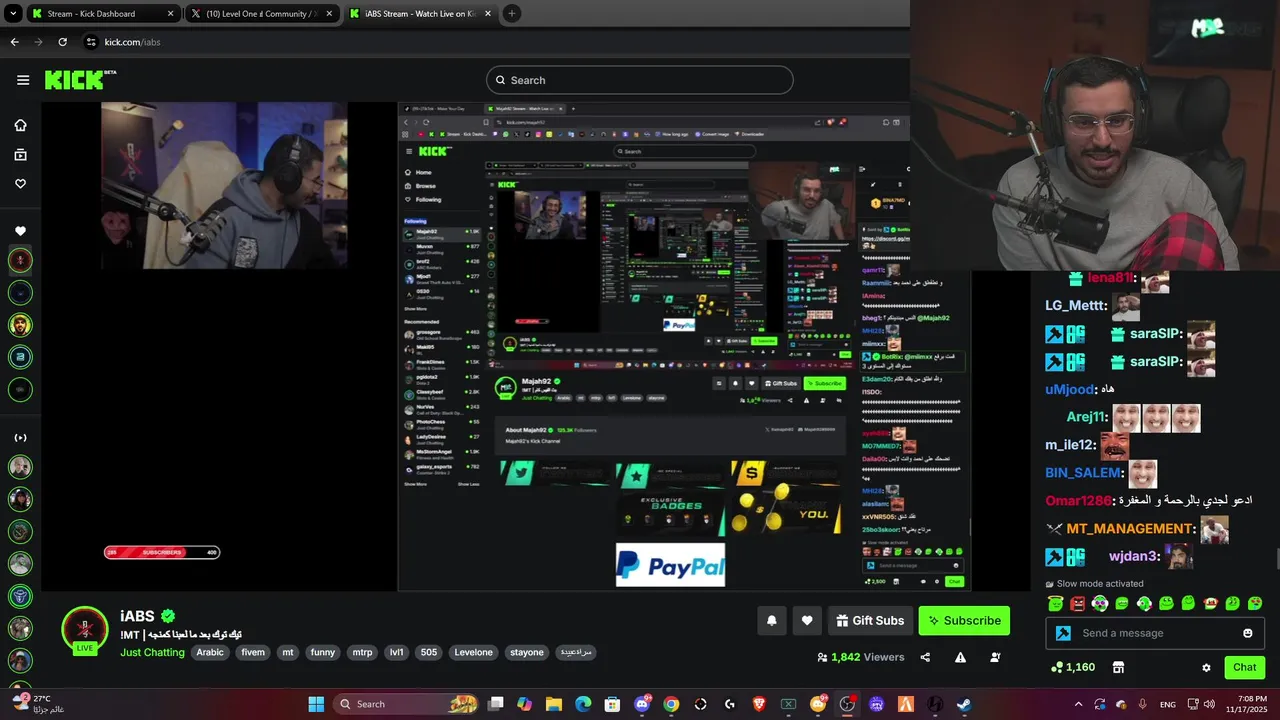This screenshot has width=1280, height=720.
Task: Click the green Subscribe button
Action: pos(964,621)
